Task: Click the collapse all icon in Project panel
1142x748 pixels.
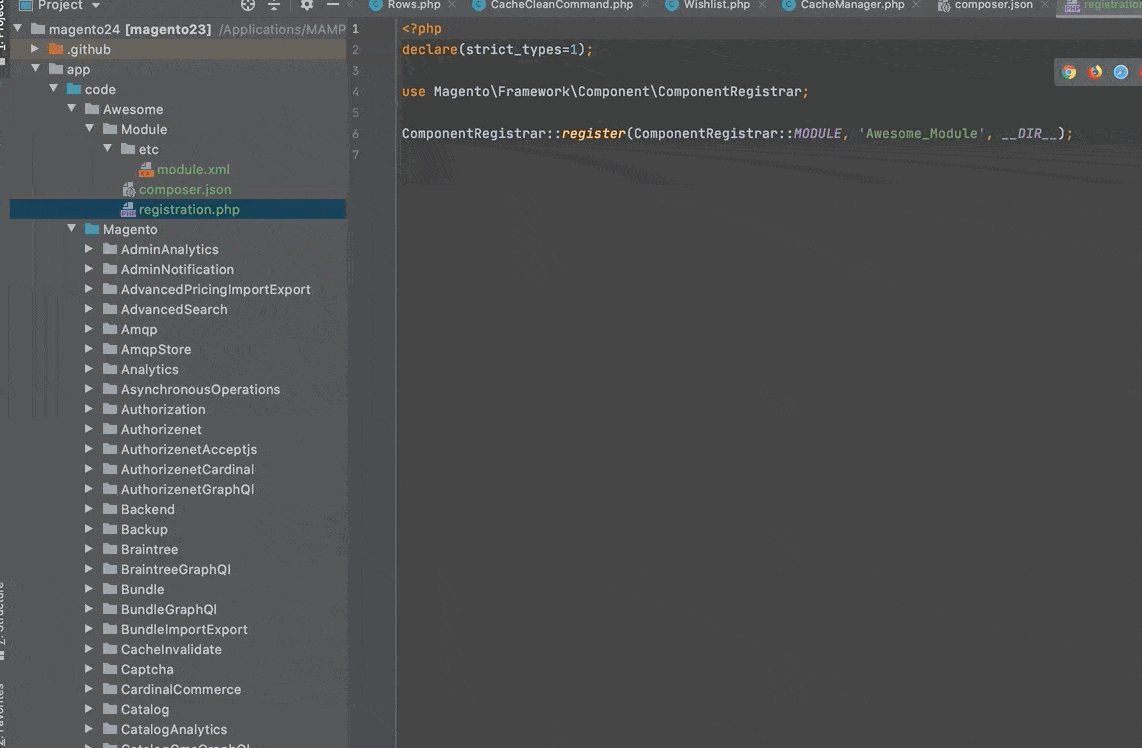Action: click(273, 5)
